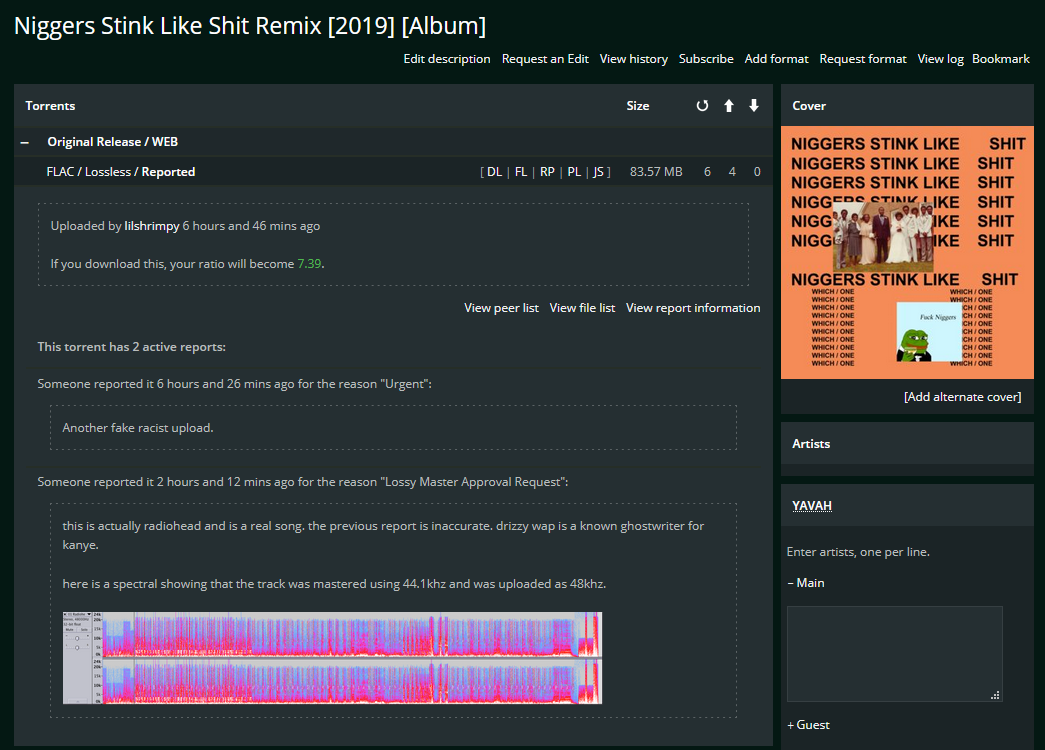Click Request an Edit
The height and width of the screenshot is (750, 1045).
coord(545,59)
